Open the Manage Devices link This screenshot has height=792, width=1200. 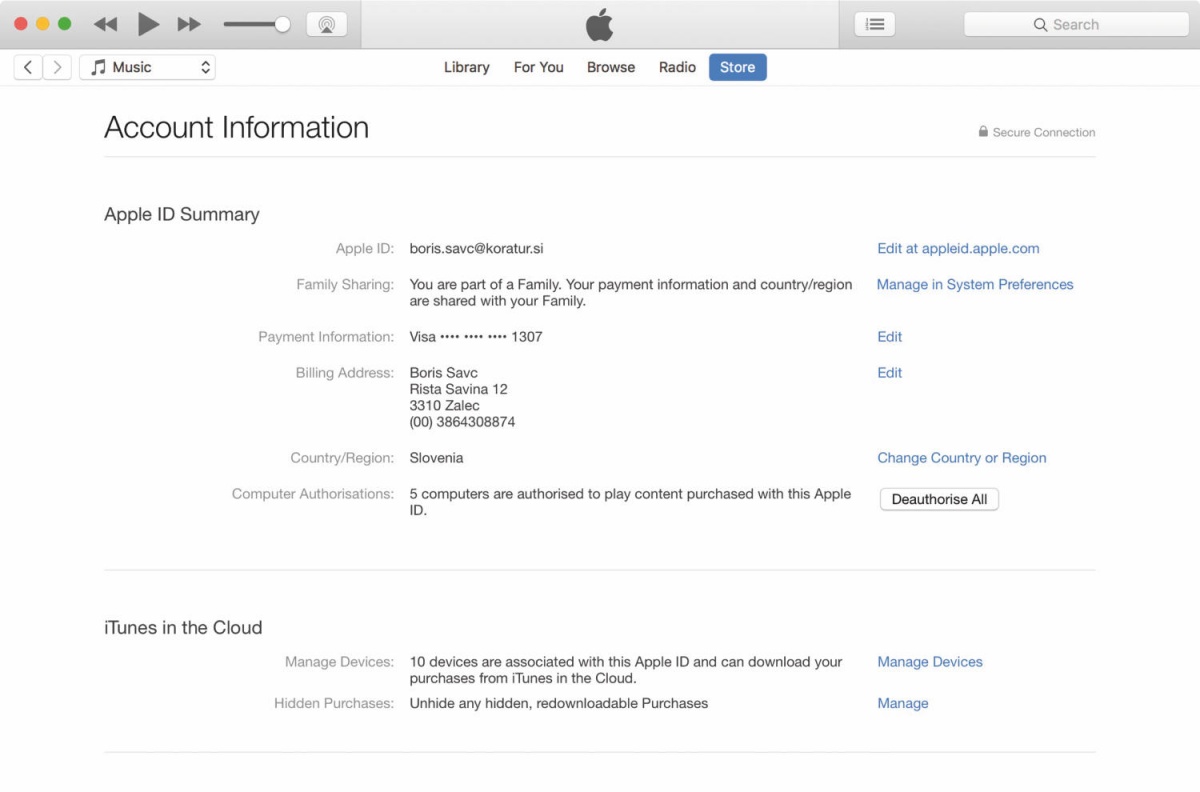tap(930, 661)
